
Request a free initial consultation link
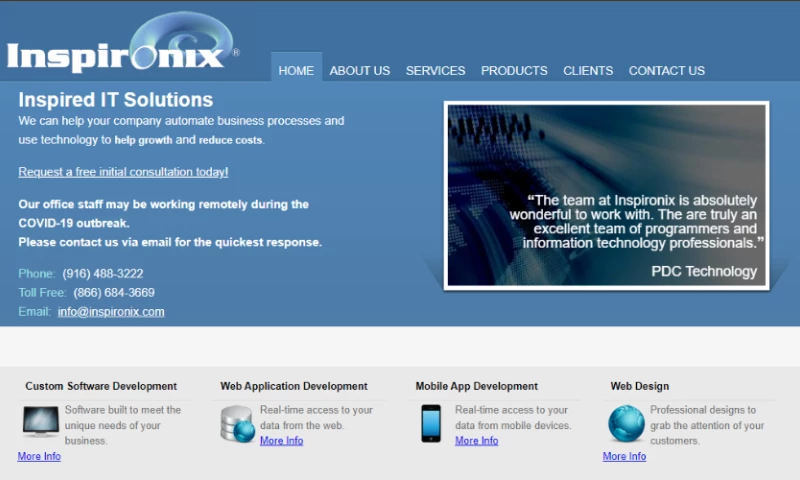[123, 172]
